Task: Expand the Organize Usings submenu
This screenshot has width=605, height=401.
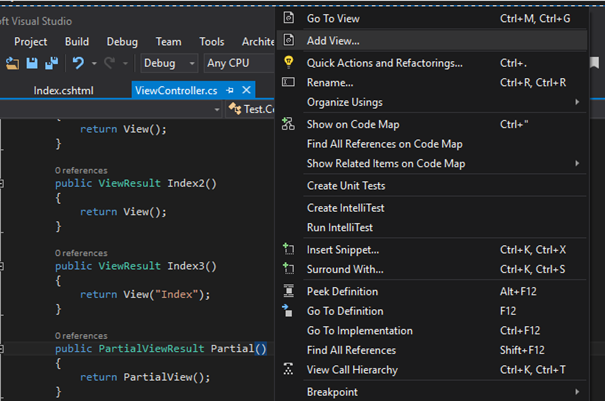Action: [x=577, y=102]
